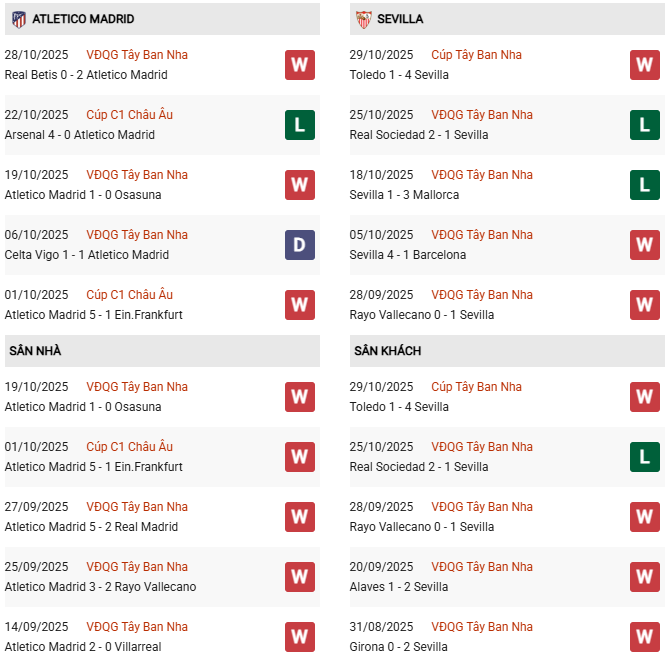Click the W badge for Girona vs Sevilla

644,637
